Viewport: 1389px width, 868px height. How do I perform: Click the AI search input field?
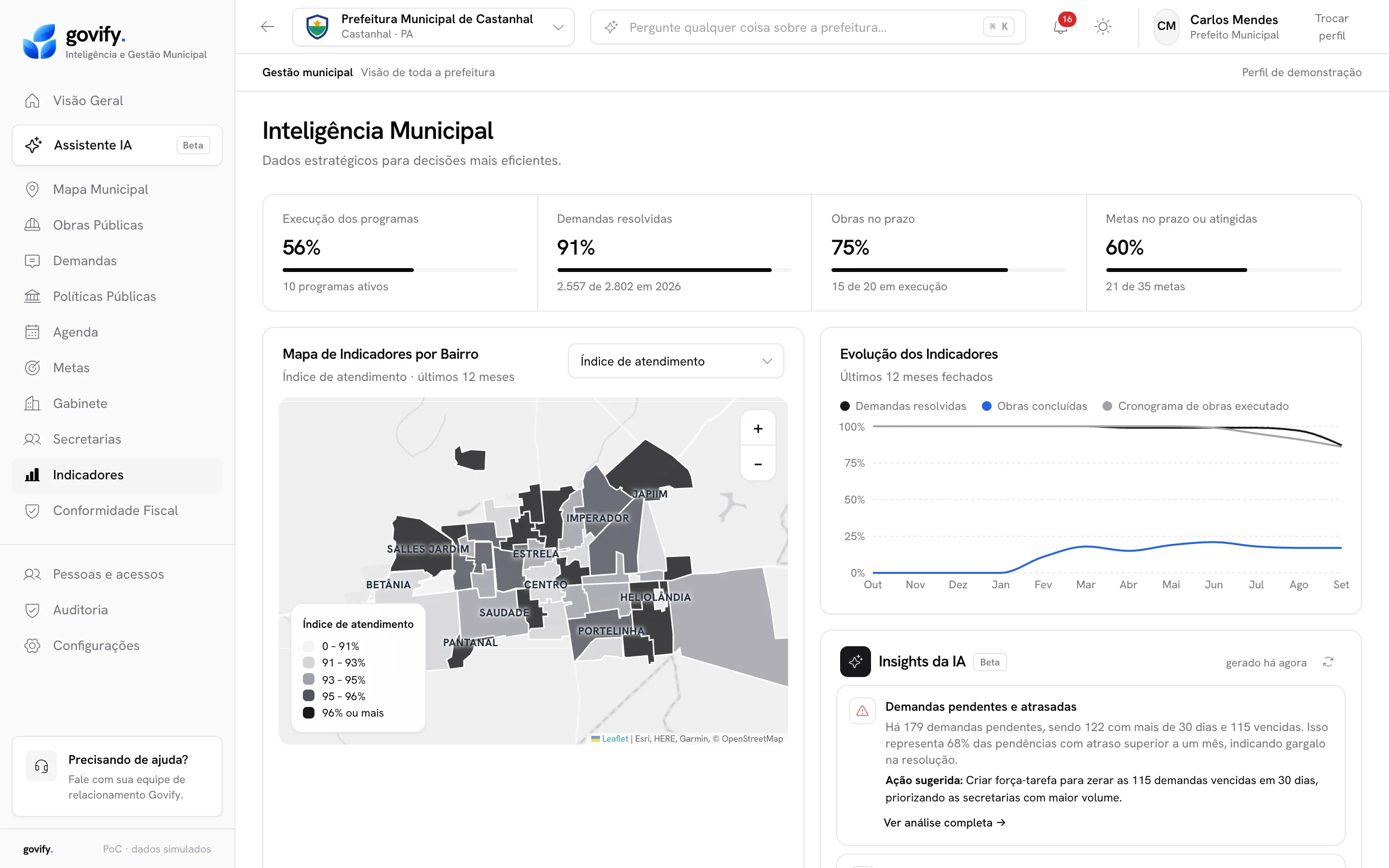(x=807, y=27)
